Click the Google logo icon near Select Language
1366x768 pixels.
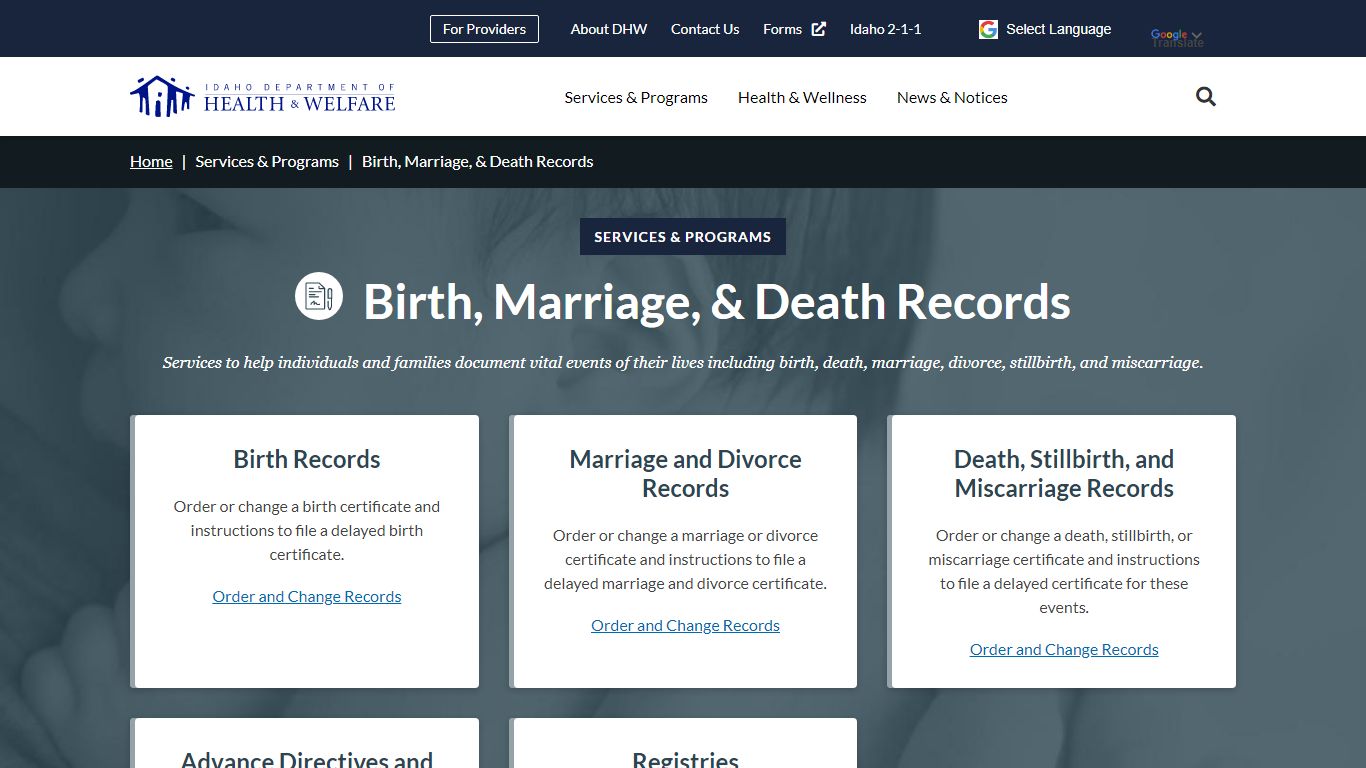click(988, 29)
